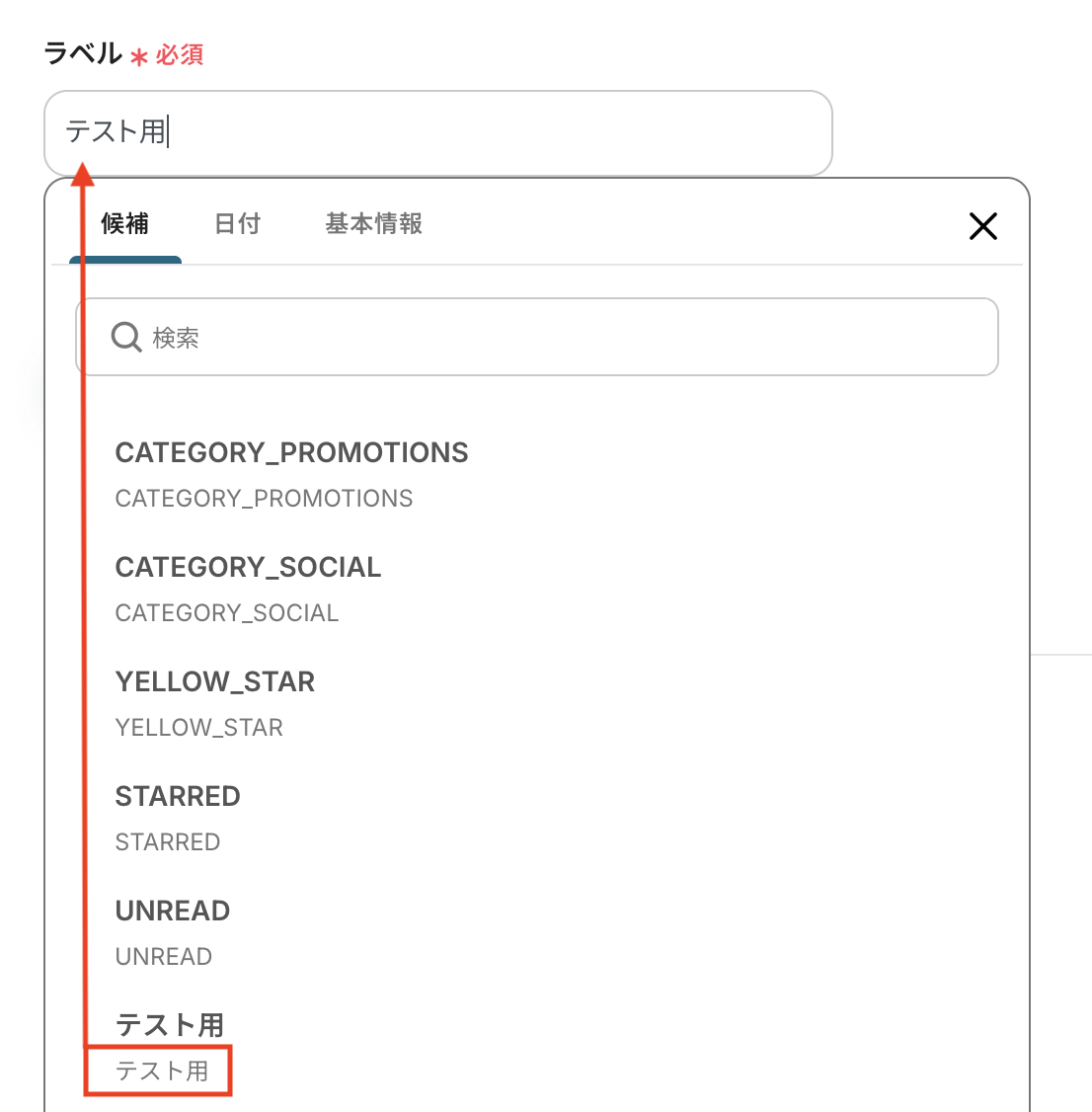Viewport: 1092px width, 1112px height.
Task: Pick the bold テスト用 item in the candidate list
Action: (x=170, y=1025)
